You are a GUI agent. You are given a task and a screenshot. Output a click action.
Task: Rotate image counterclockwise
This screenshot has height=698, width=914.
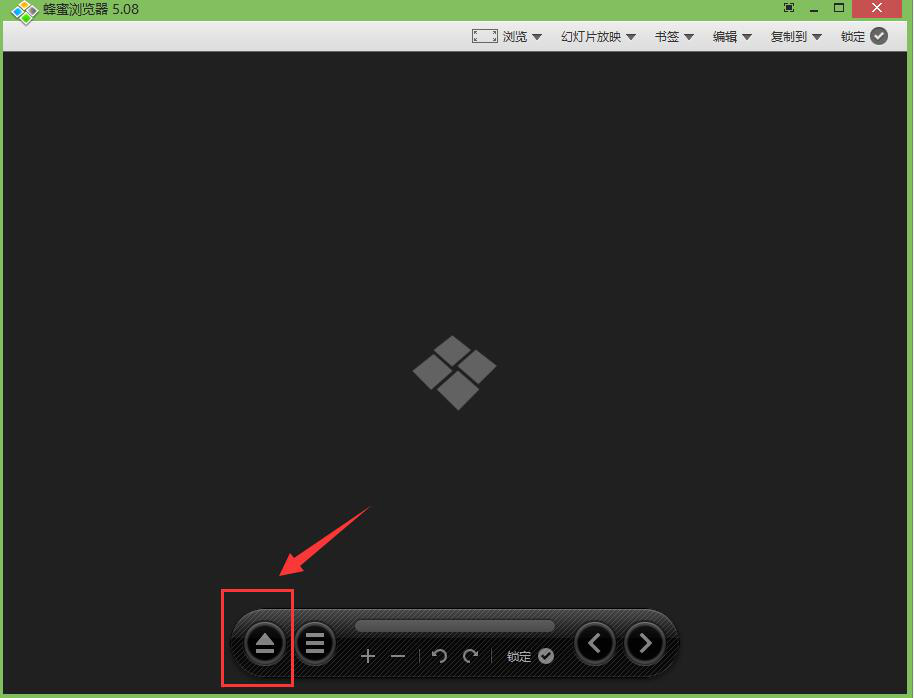coord(439,657)
